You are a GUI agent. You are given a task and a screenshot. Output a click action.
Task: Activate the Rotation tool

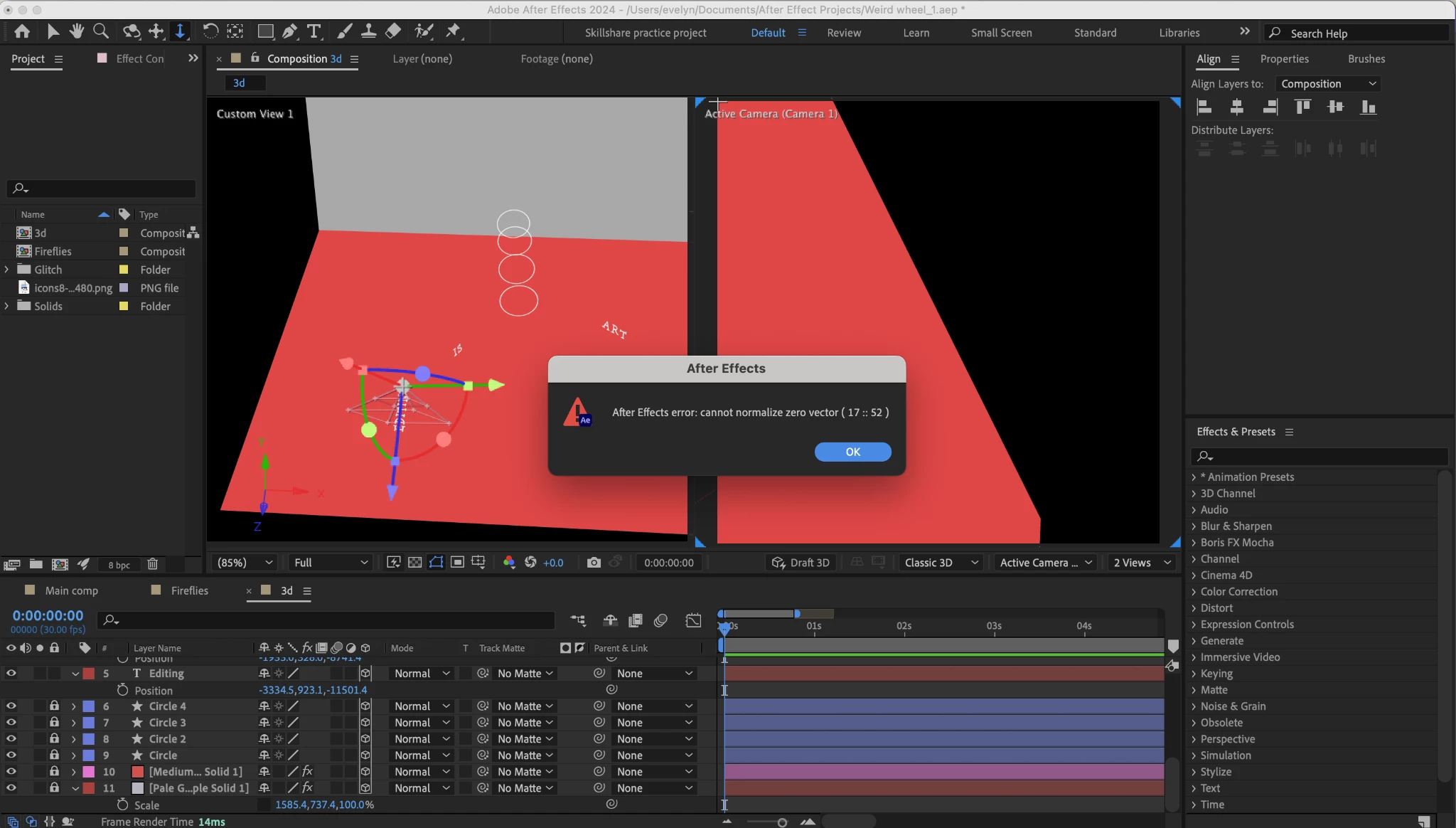pyautogui.click(x=210, y=31)
